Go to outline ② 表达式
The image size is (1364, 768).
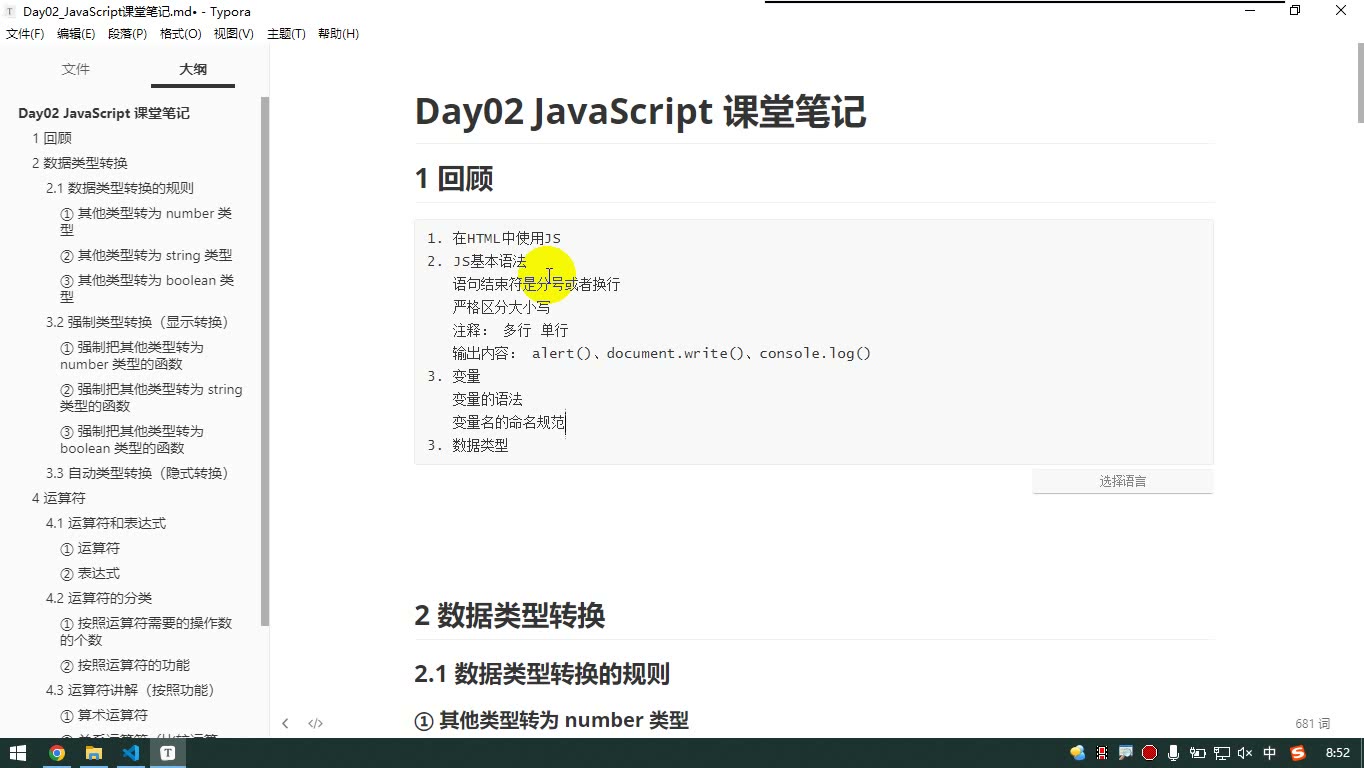(x=90, y=573)
